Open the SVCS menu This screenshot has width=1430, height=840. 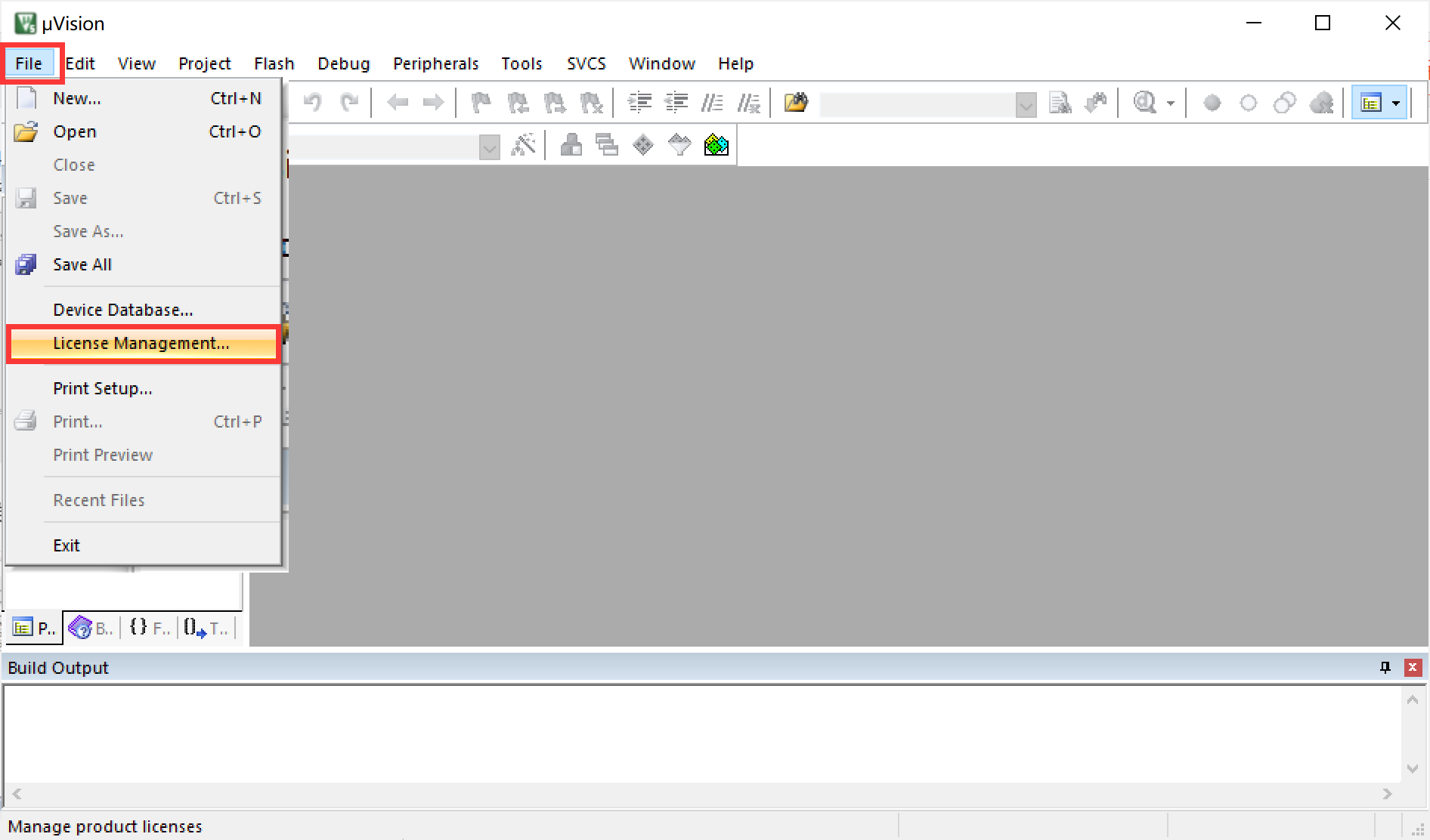click(587, 63)
